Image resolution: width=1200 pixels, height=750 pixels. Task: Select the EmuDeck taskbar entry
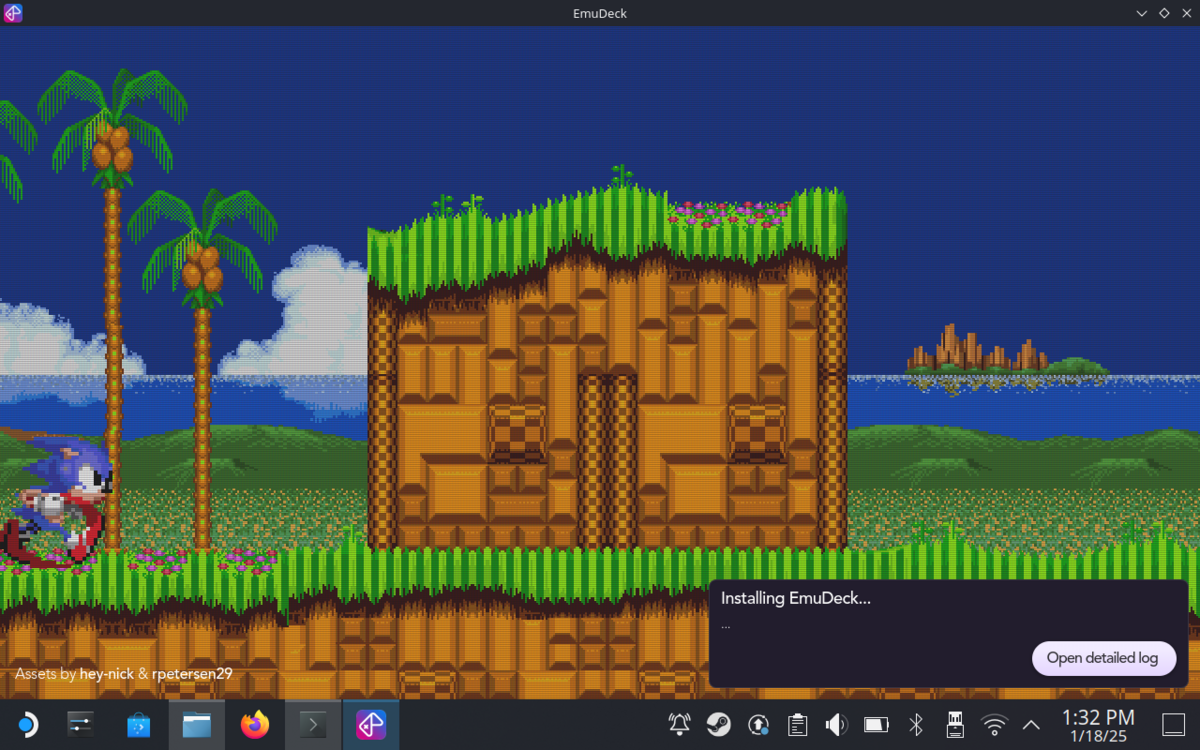371,725
